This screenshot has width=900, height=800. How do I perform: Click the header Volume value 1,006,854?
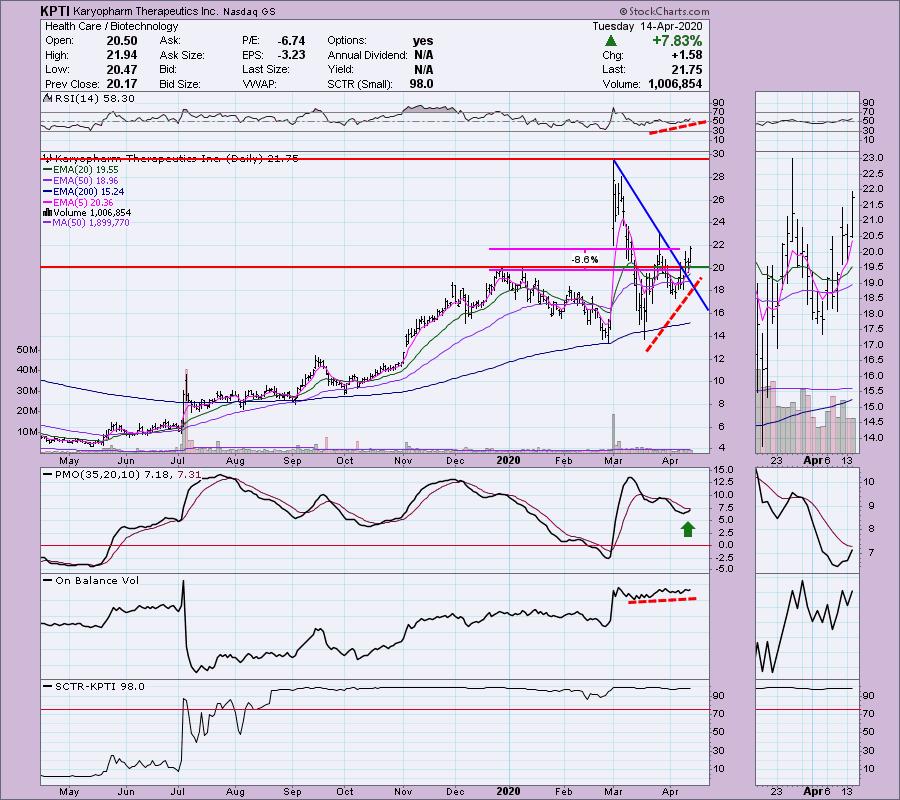click(x=675, y=84)
